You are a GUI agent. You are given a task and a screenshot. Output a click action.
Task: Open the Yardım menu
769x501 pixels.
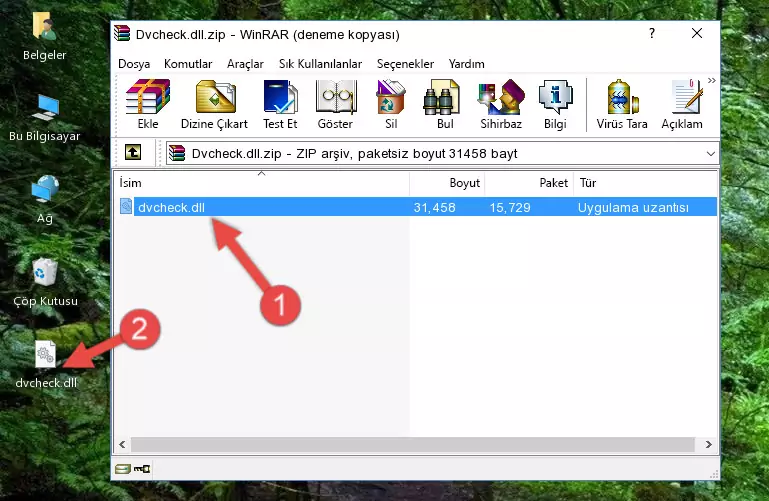466,64
